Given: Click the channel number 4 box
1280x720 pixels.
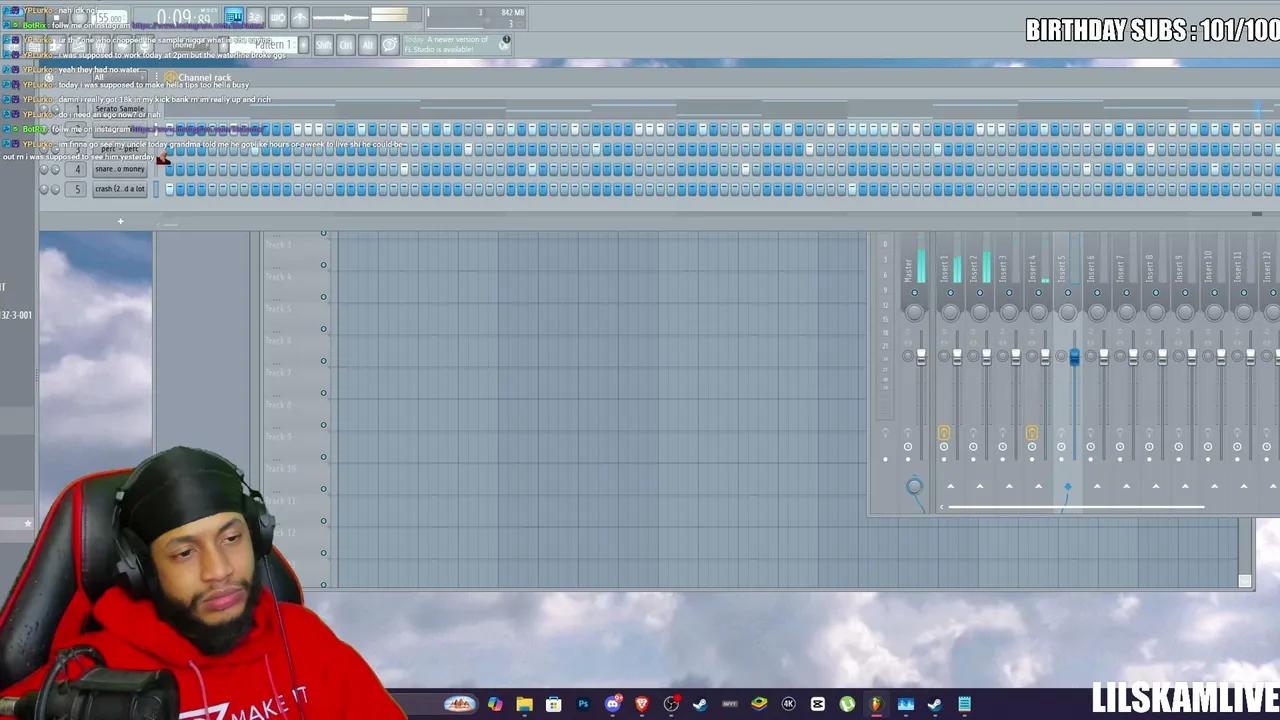Looking at the screenshot, I should 77,169.
